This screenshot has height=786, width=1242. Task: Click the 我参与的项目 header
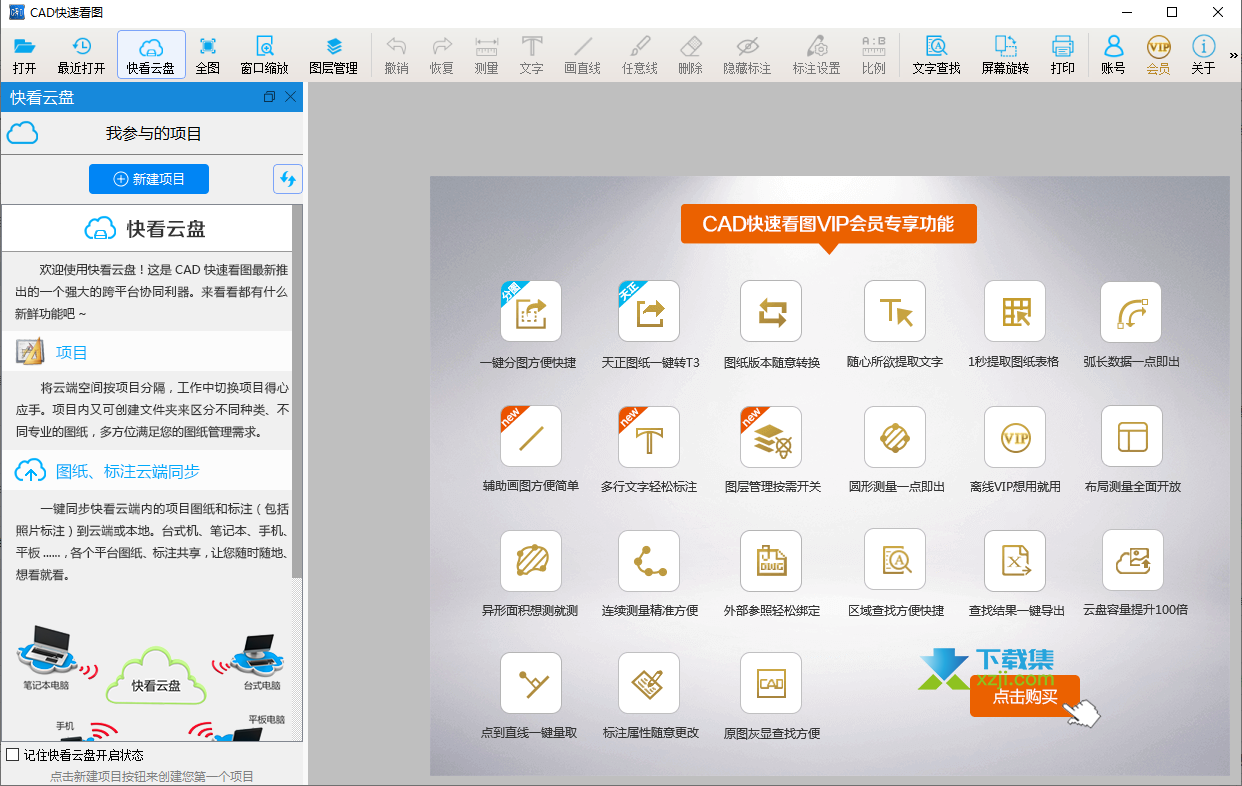(x=154, y=133)
